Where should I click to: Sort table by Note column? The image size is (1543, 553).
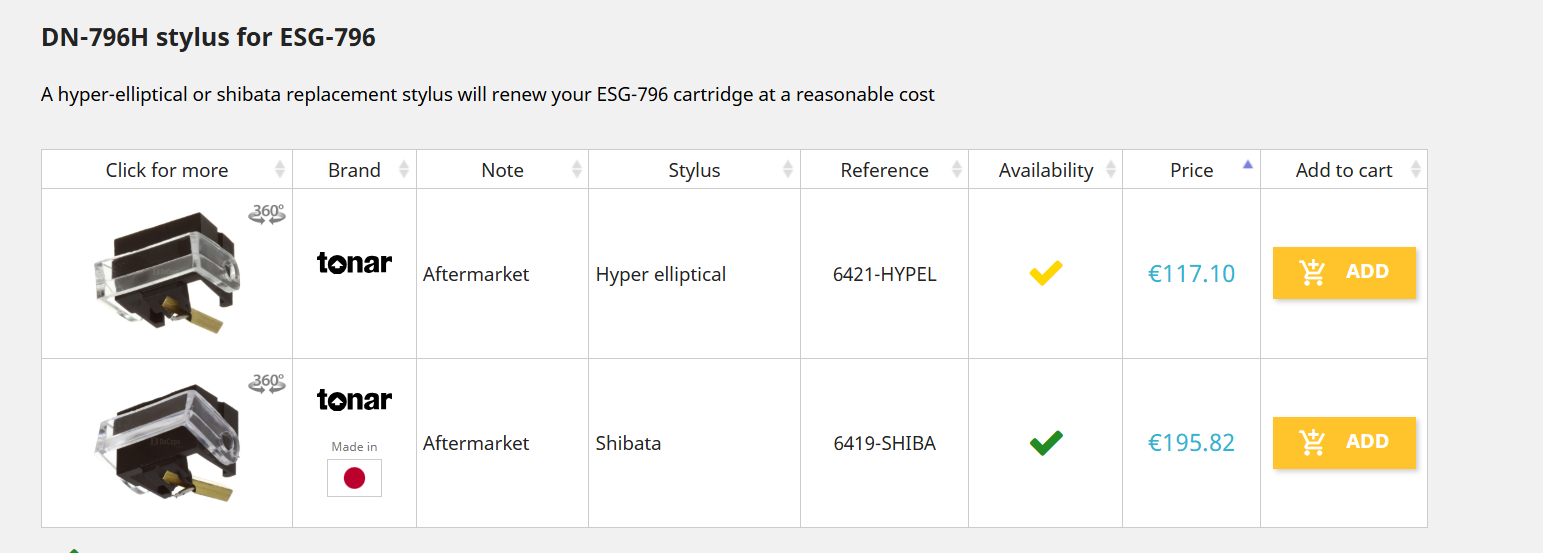click(x=502, y=170)
